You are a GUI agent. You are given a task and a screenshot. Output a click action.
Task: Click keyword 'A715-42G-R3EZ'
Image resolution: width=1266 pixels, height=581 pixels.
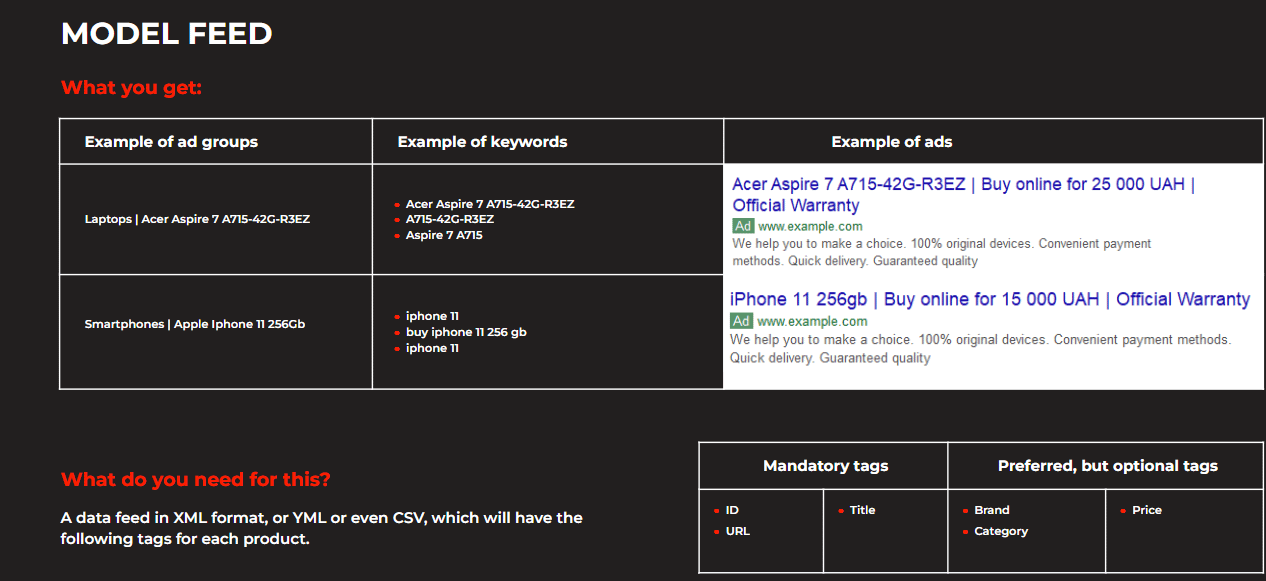coord(450,219)
